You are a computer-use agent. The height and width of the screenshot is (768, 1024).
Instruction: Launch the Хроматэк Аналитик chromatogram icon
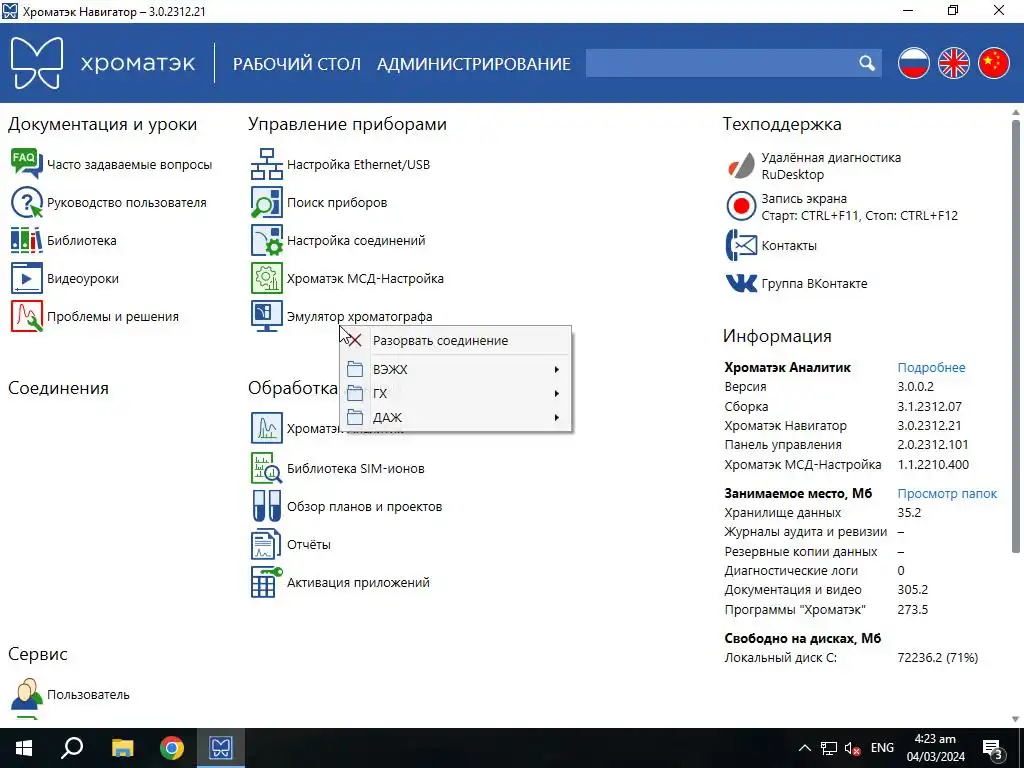click(x=266, y=428)
